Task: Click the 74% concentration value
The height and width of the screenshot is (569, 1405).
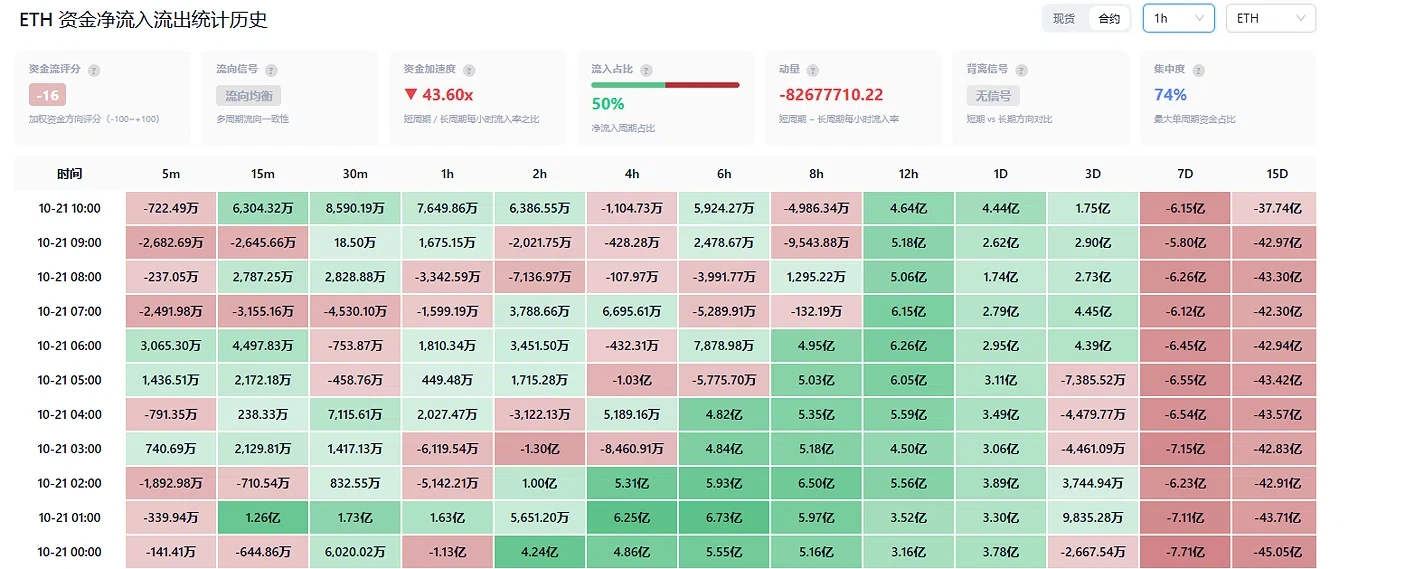Action: click(x=1170, y=95)
